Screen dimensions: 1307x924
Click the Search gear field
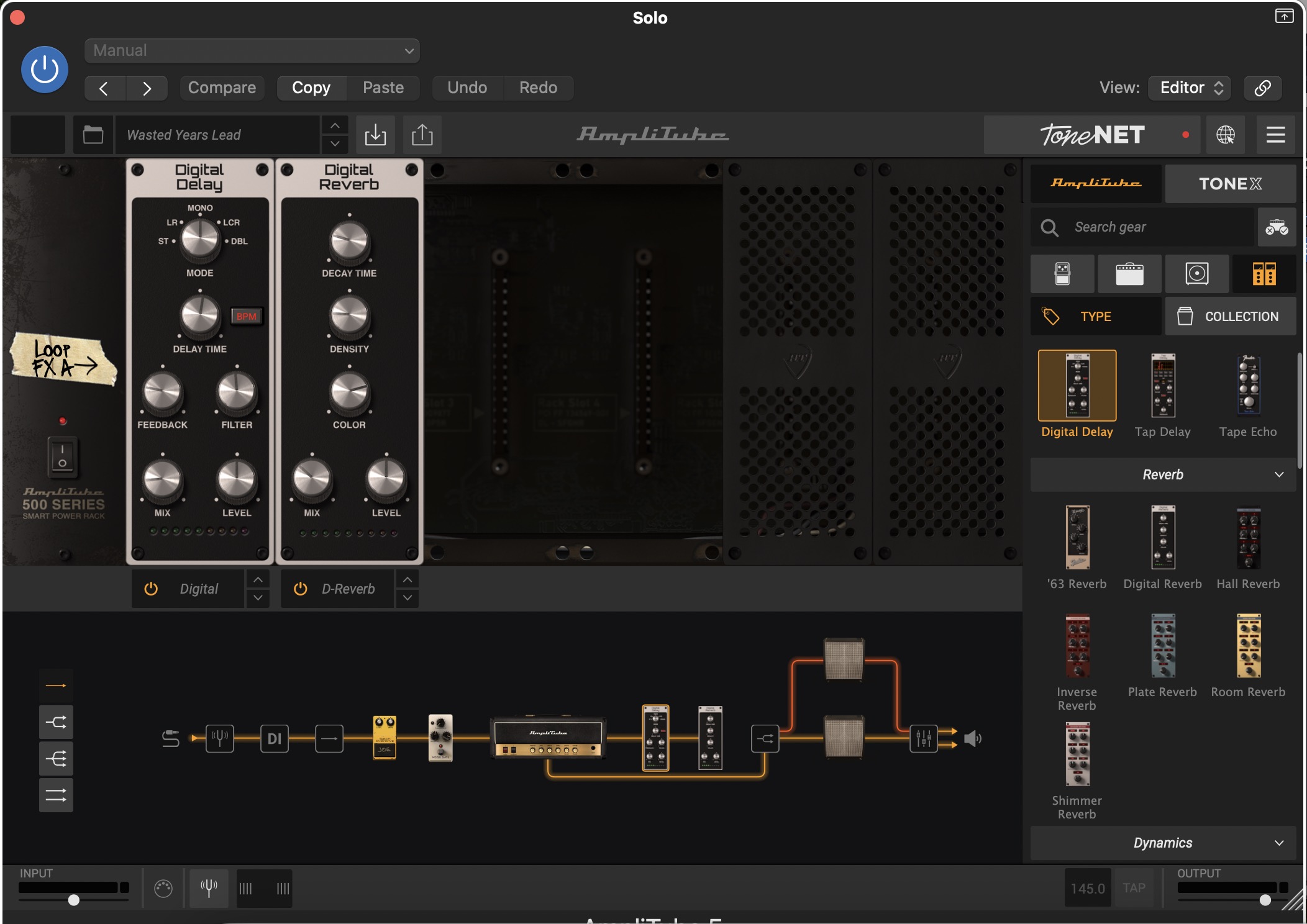[1143, 227]
